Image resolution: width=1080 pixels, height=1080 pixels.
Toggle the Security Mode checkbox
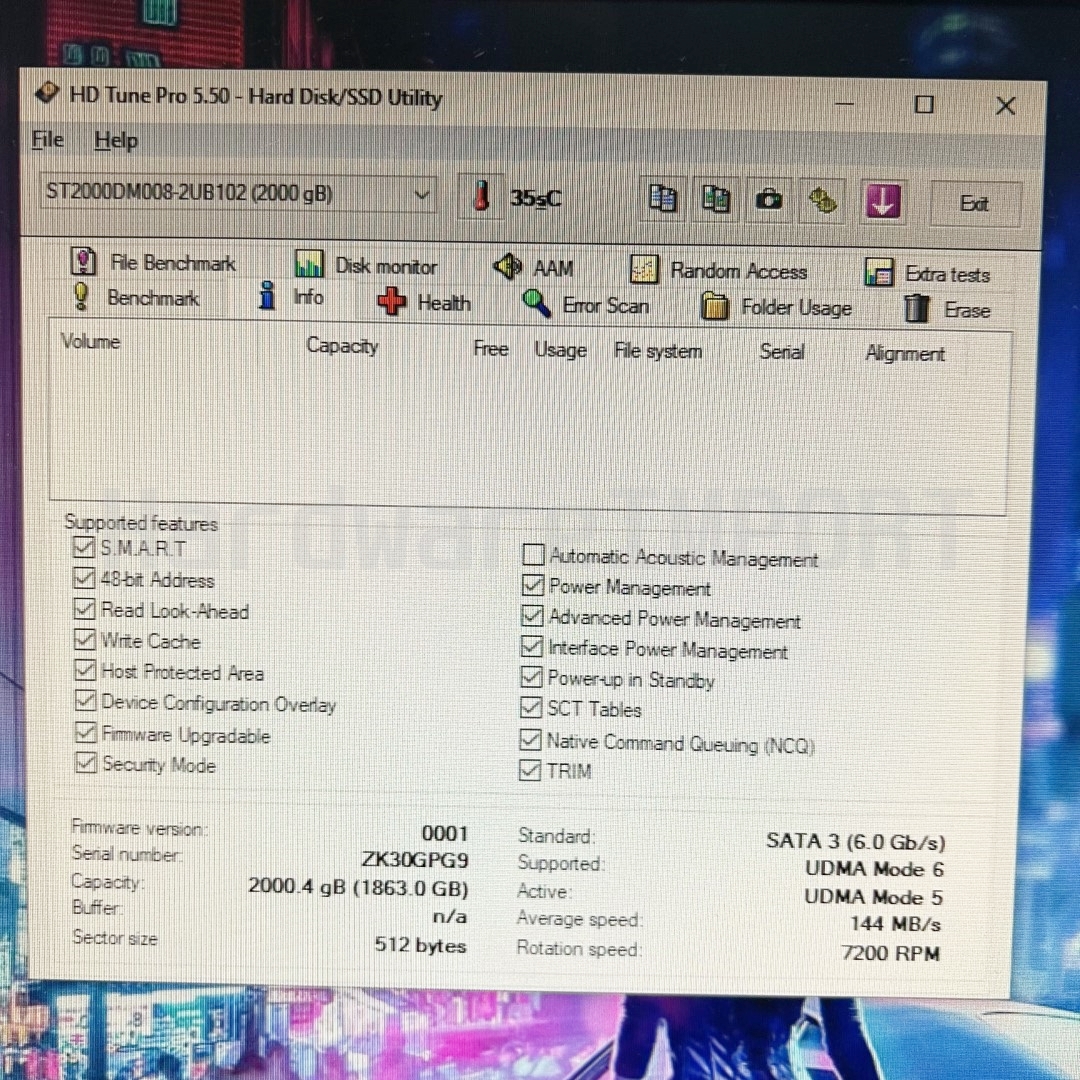tap(85, 762)
